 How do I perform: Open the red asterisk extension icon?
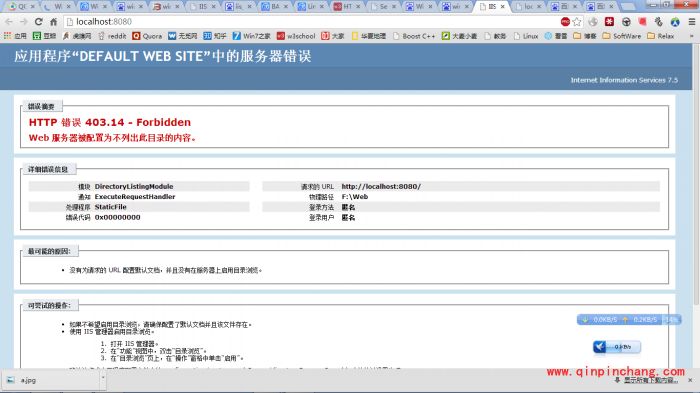(609, 21)
